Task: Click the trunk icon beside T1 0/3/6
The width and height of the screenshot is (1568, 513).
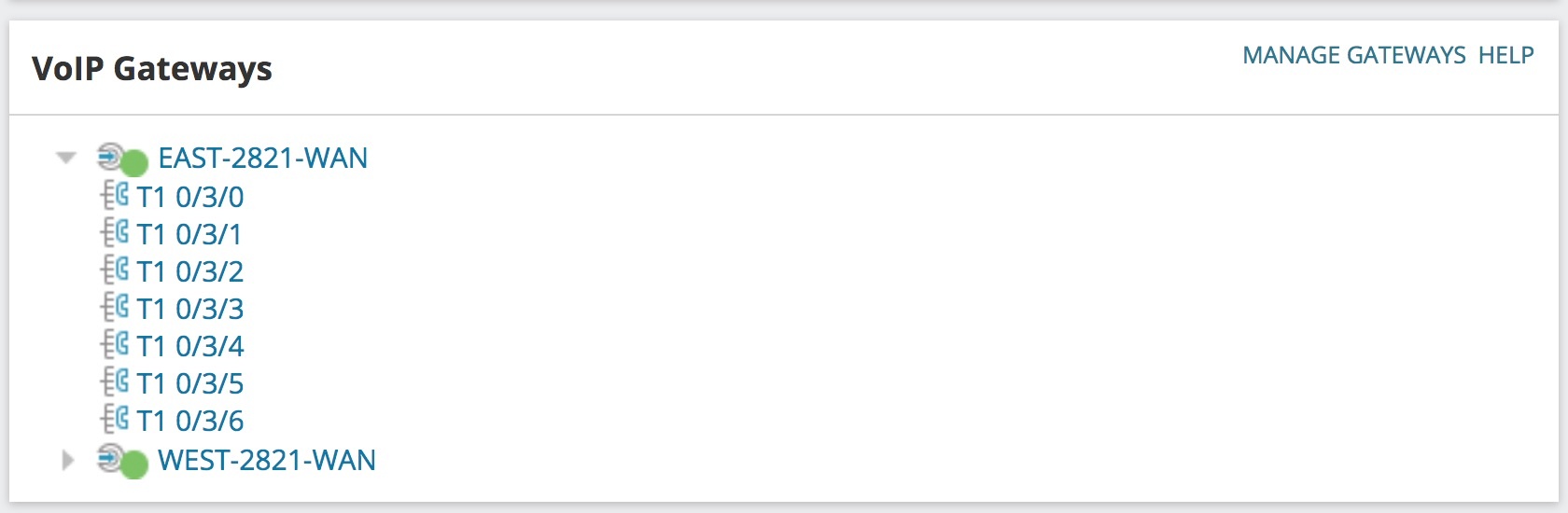Action: coord(115,420)
